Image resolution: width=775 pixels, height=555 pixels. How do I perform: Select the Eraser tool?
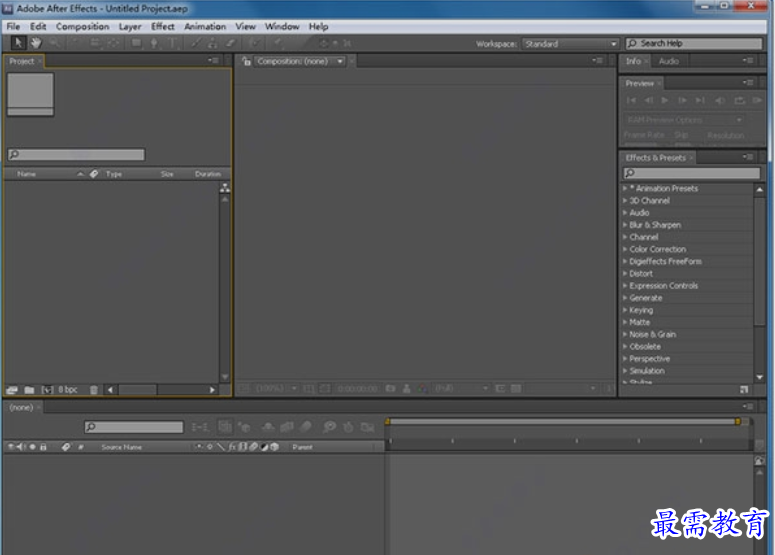pos(230,43)
